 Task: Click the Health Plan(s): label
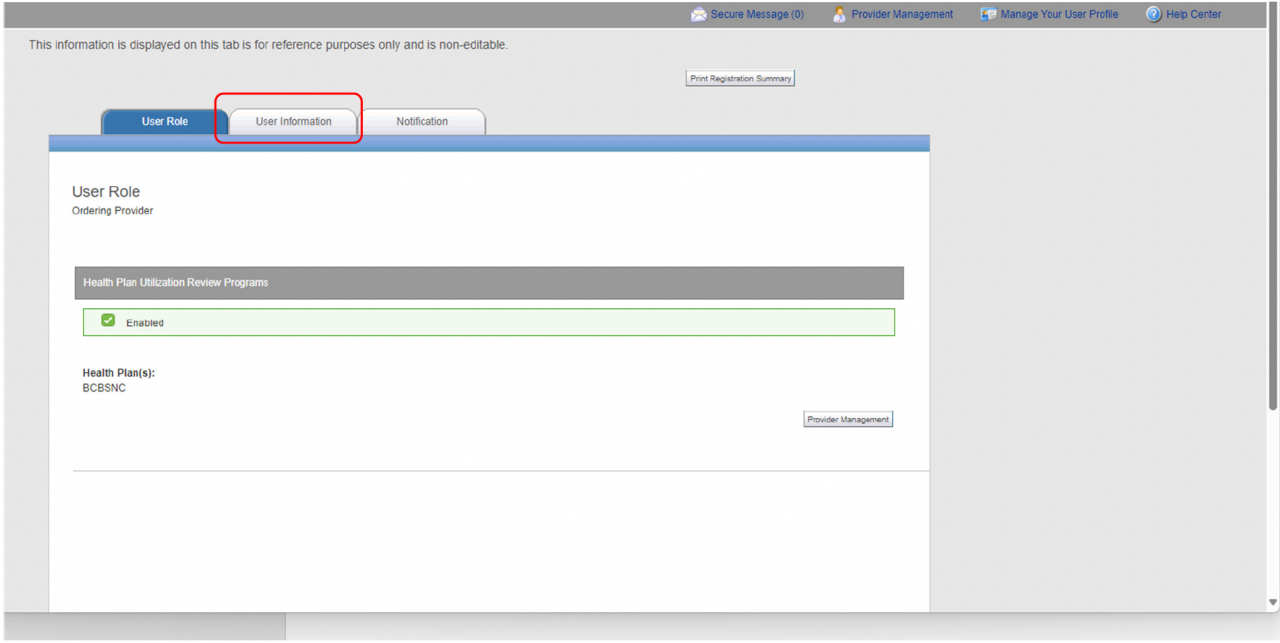tap(119, 373)
